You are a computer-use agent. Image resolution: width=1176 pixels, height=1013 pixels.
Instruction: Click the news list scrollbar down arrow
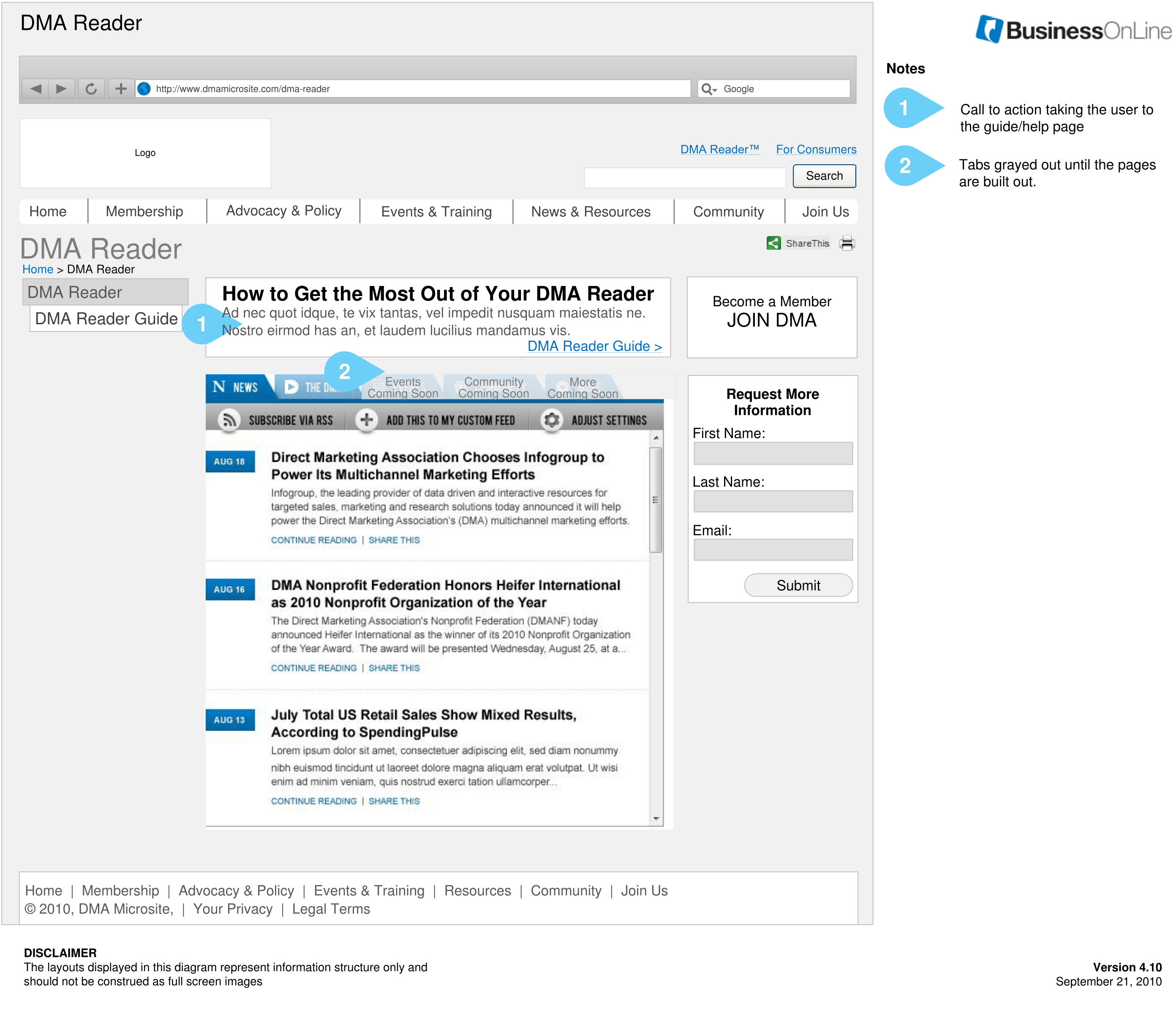tap(656, 818)
